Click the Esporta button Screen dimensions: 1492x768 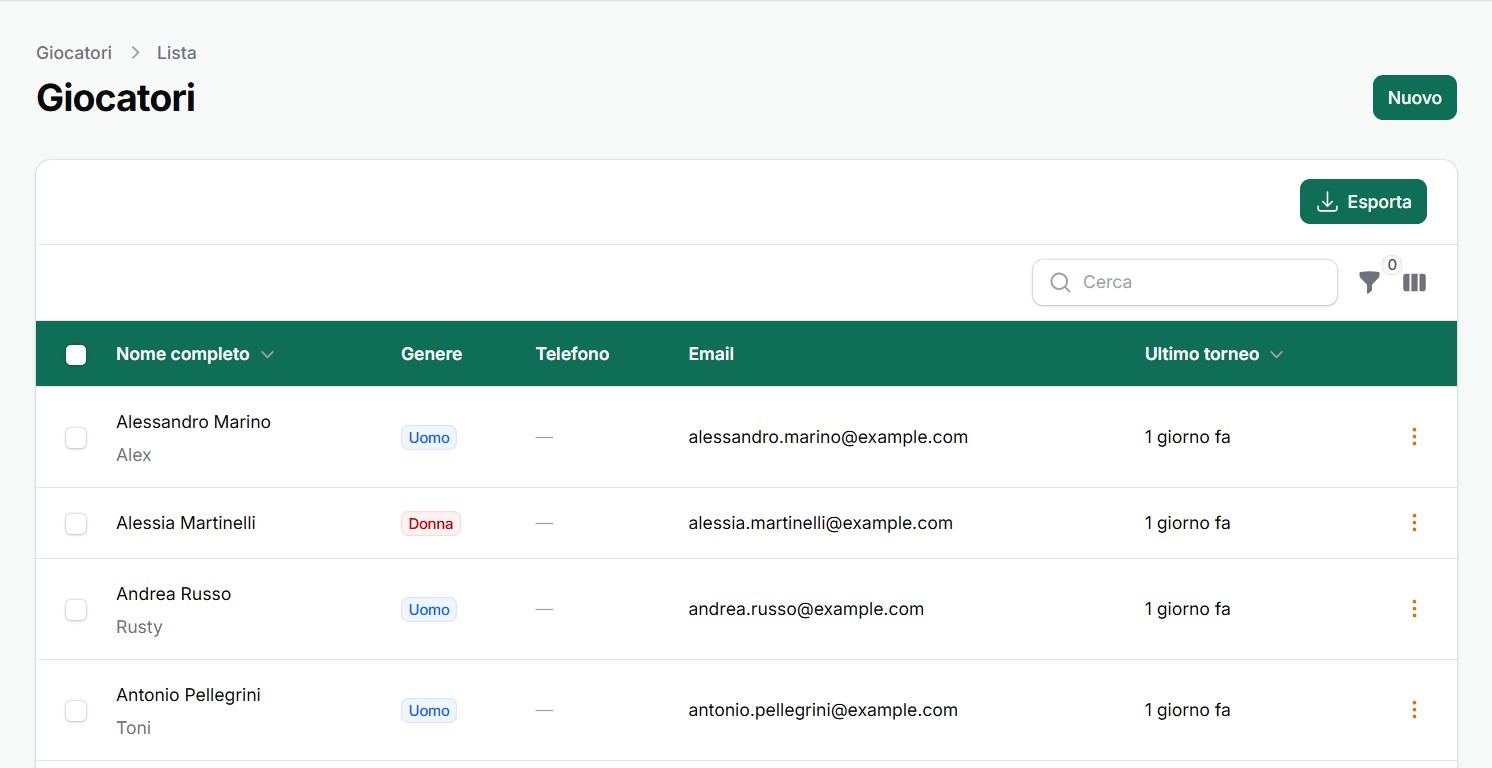pyautogui.click(x=1363, y=202)
